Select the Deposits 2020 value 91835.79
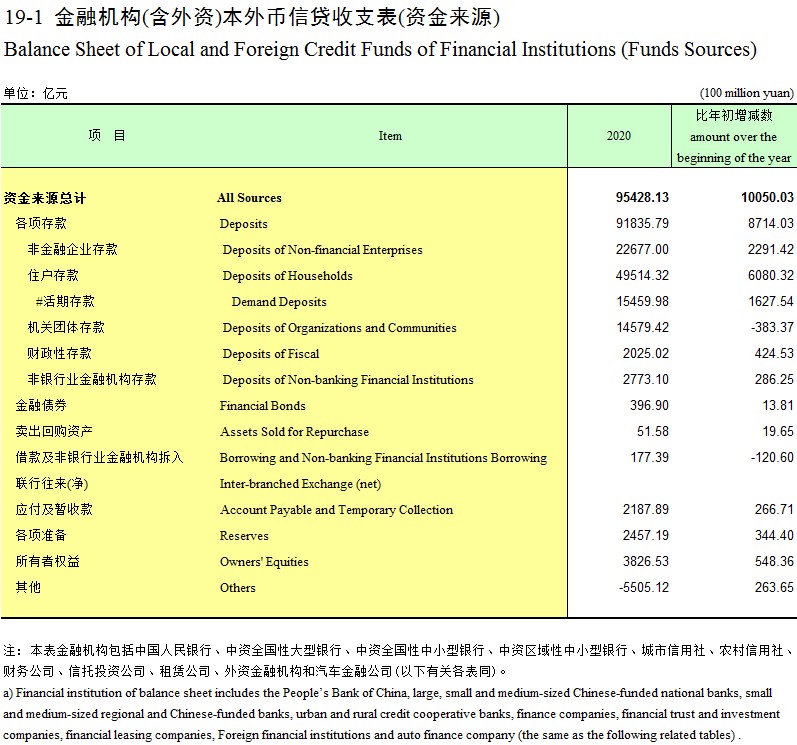This screenshot has height=745, width=797. pos(642,223)
